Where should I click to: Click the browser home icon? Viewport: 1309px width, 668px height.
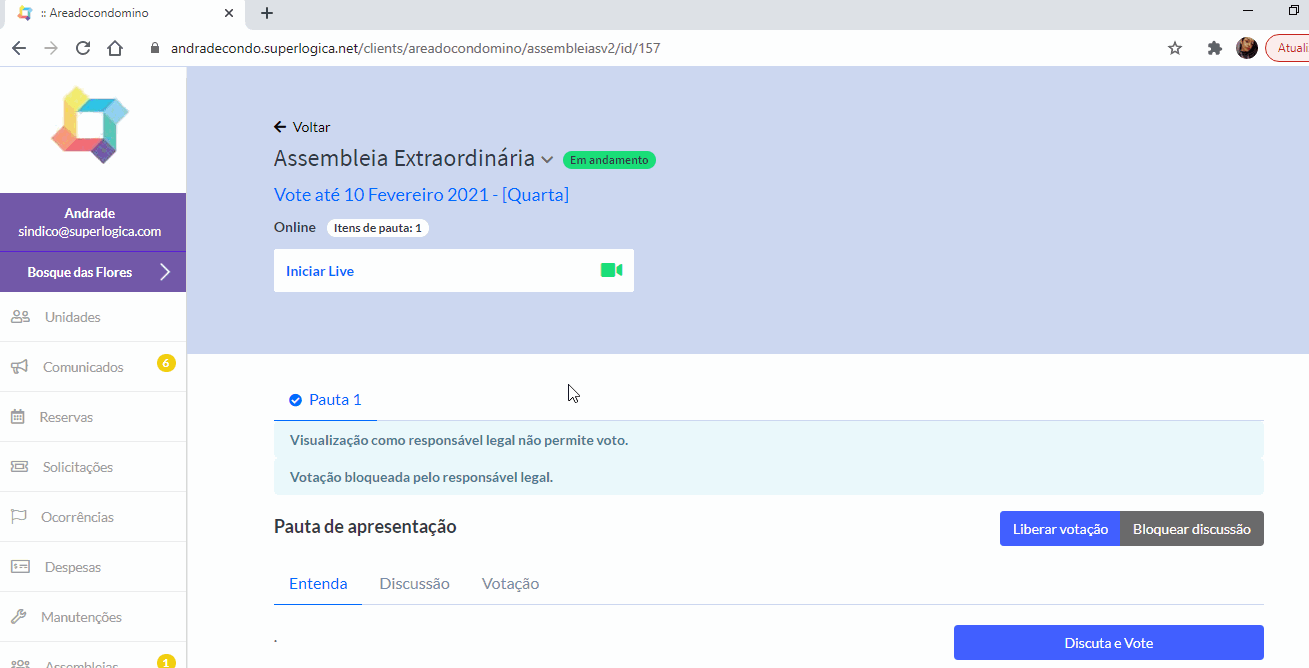115,48
